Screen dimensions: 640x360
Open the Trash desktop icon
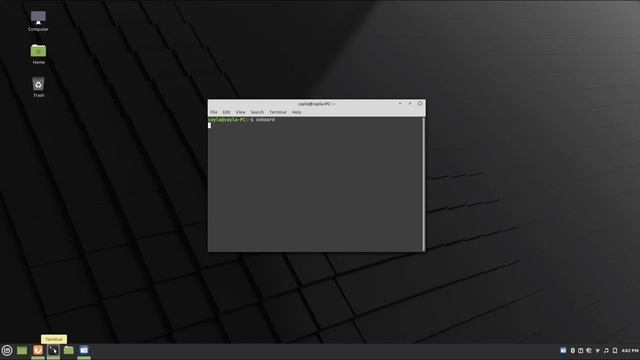point(38,87)
